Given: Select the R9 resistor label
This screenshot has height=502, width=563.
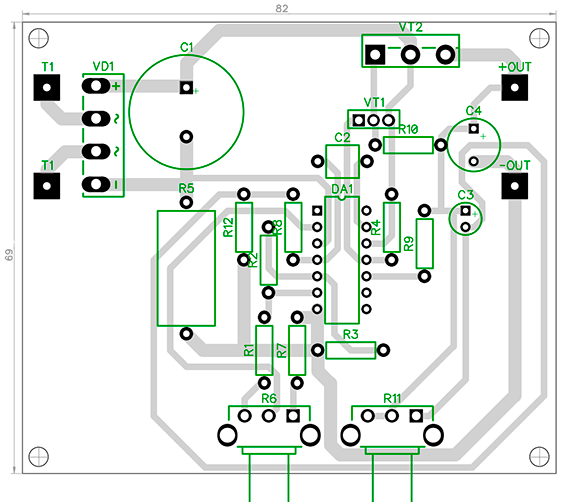Looking at the screenshot, I should pos(409,244).
